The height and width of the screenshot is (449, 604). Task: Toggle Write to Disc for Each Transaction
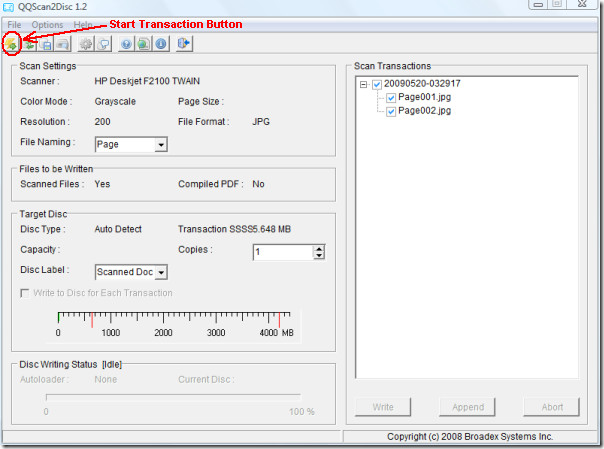[25, 293]
